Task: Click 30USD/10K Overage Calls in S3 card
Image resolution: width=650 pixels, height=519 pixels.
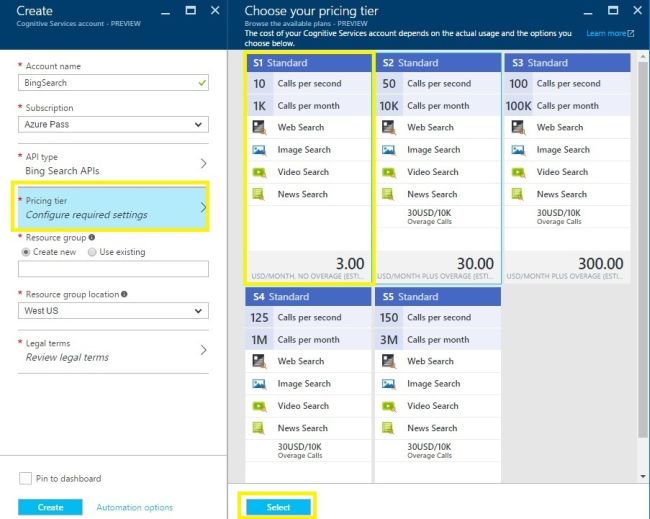Action: point(559,217)
